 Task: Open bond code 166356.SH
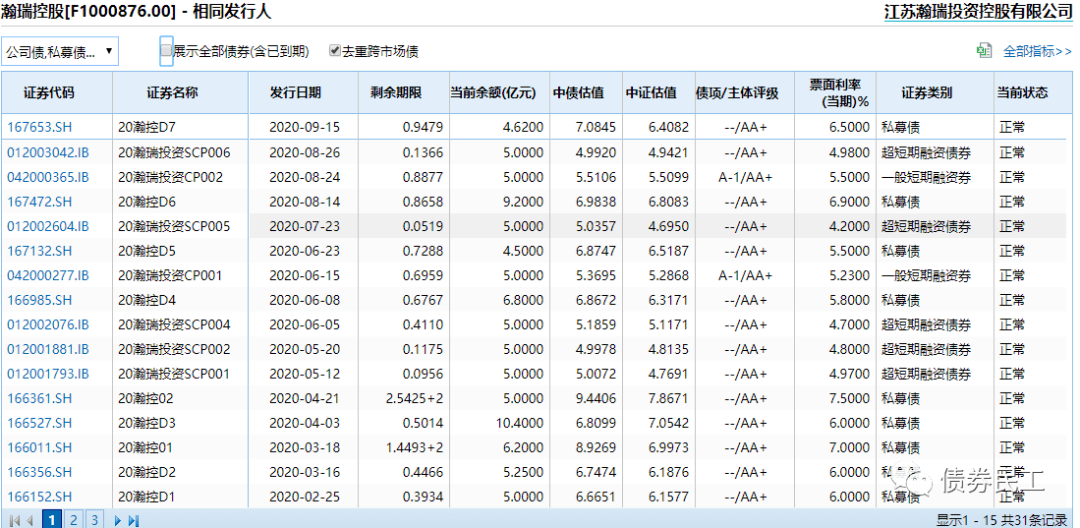[39, 472]
